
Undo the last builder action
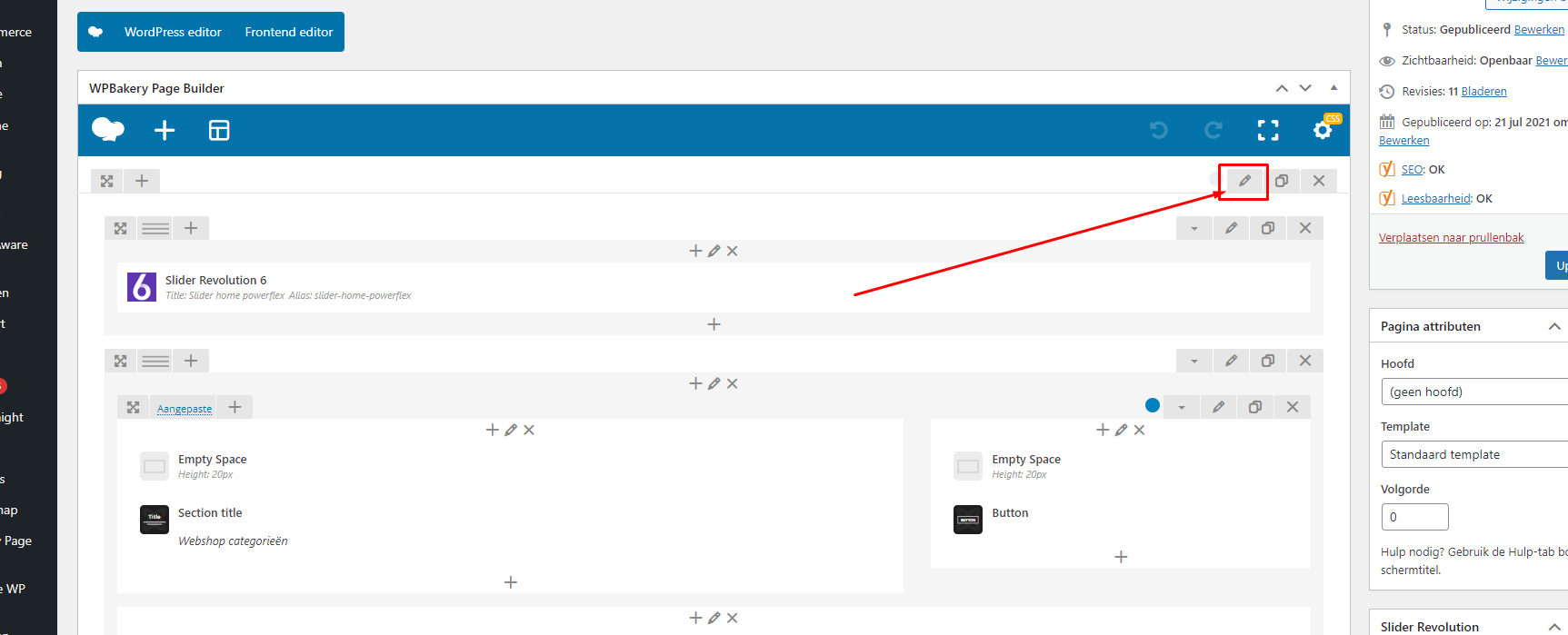1159,131
